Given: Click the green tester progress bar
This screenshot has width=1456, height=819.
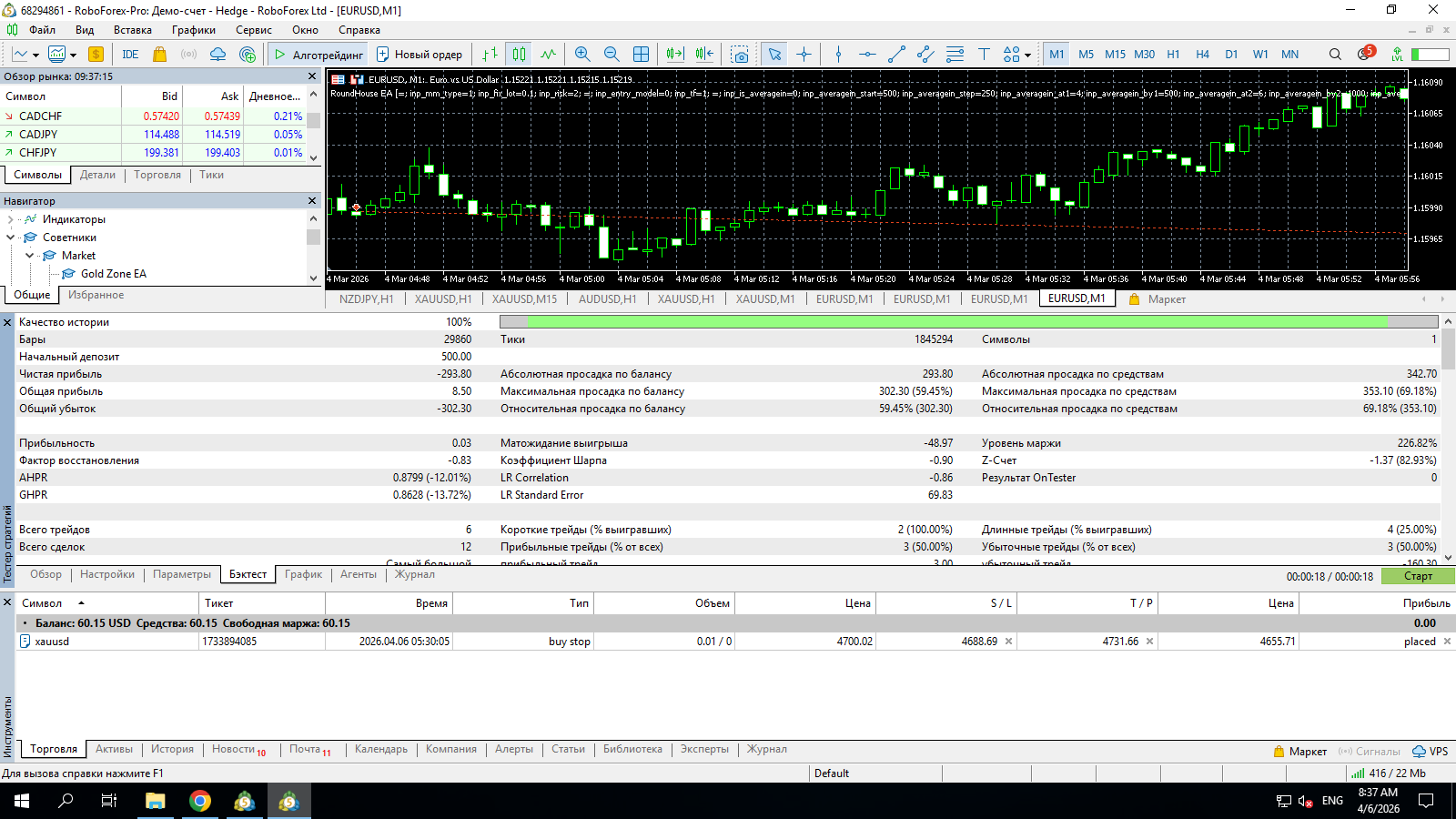Looking at the screenshot, I should (x=955, y=321).
